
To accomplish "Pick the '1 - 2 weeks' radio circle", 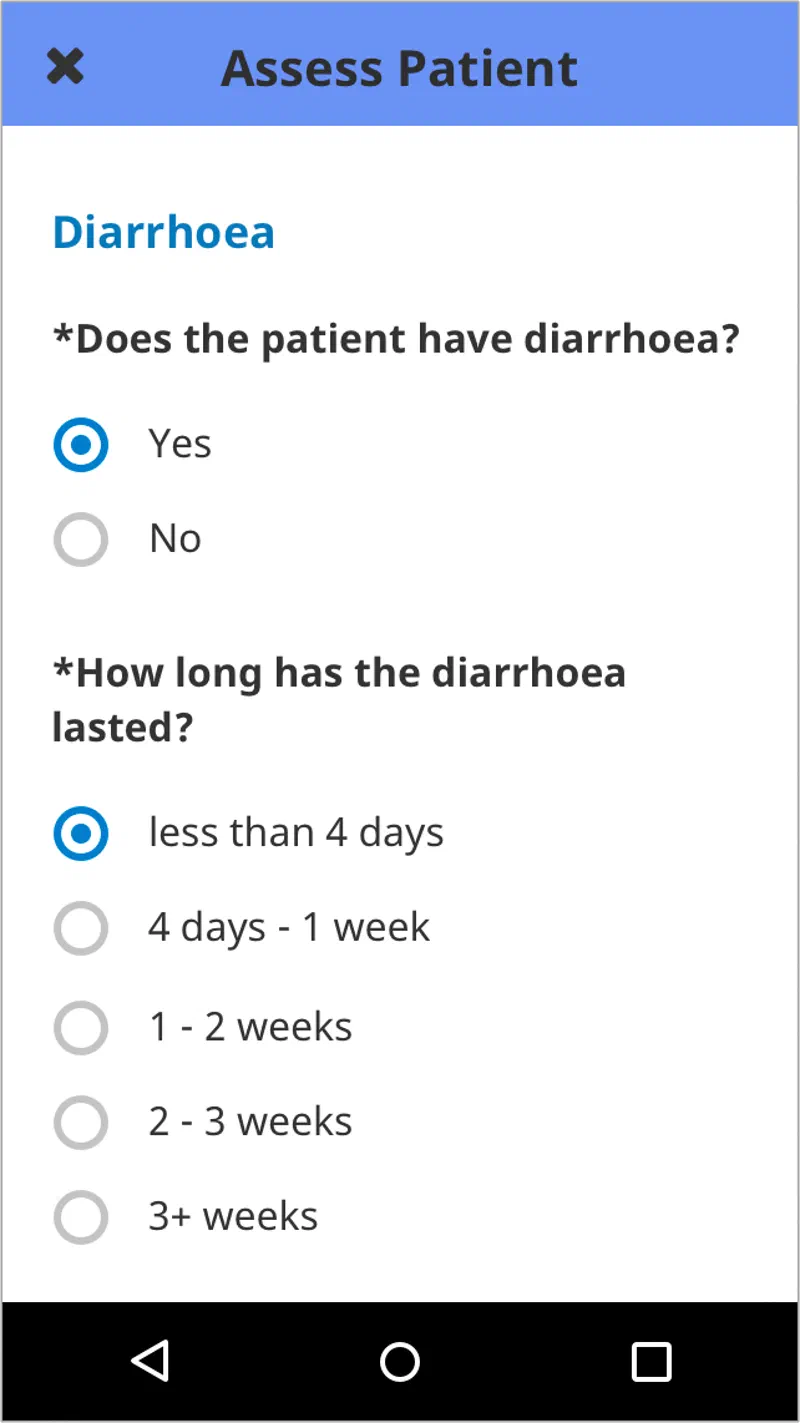I will 80,1027.
